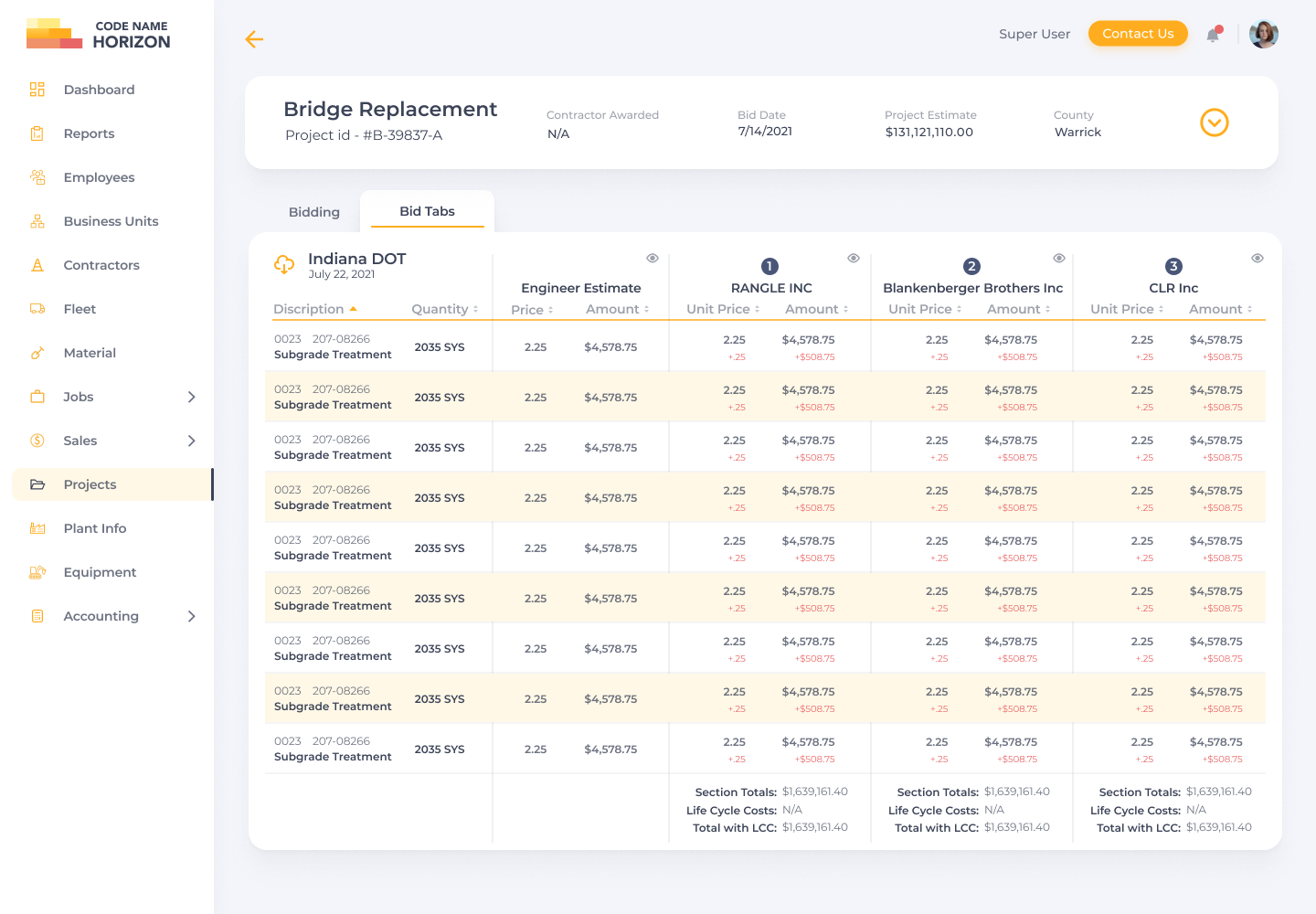Screen dimensions: 1316x914
Task: Switch to the Bidding tab
Action: click(313, 212)
